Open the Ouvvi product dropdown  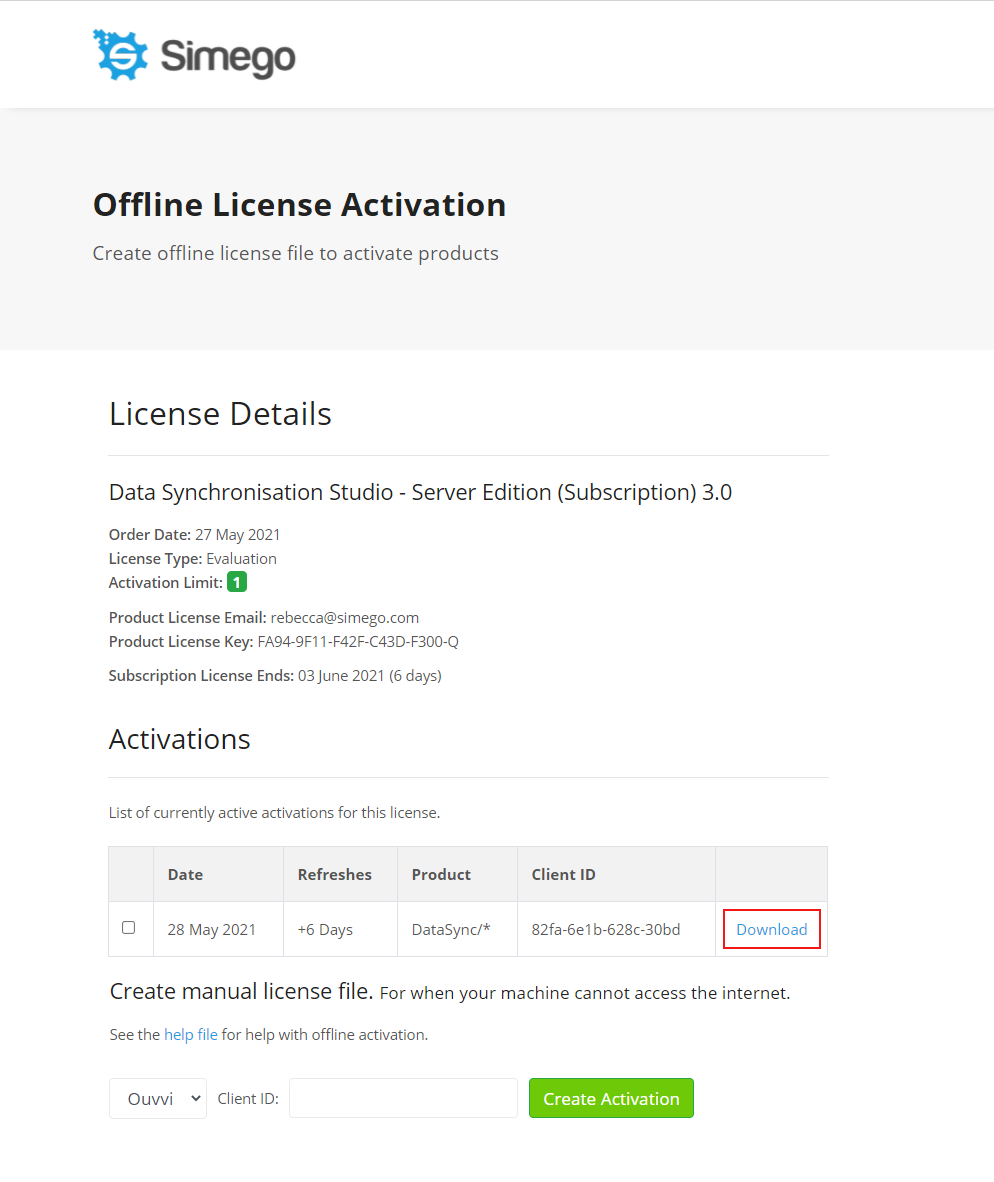coord(158,1098)
